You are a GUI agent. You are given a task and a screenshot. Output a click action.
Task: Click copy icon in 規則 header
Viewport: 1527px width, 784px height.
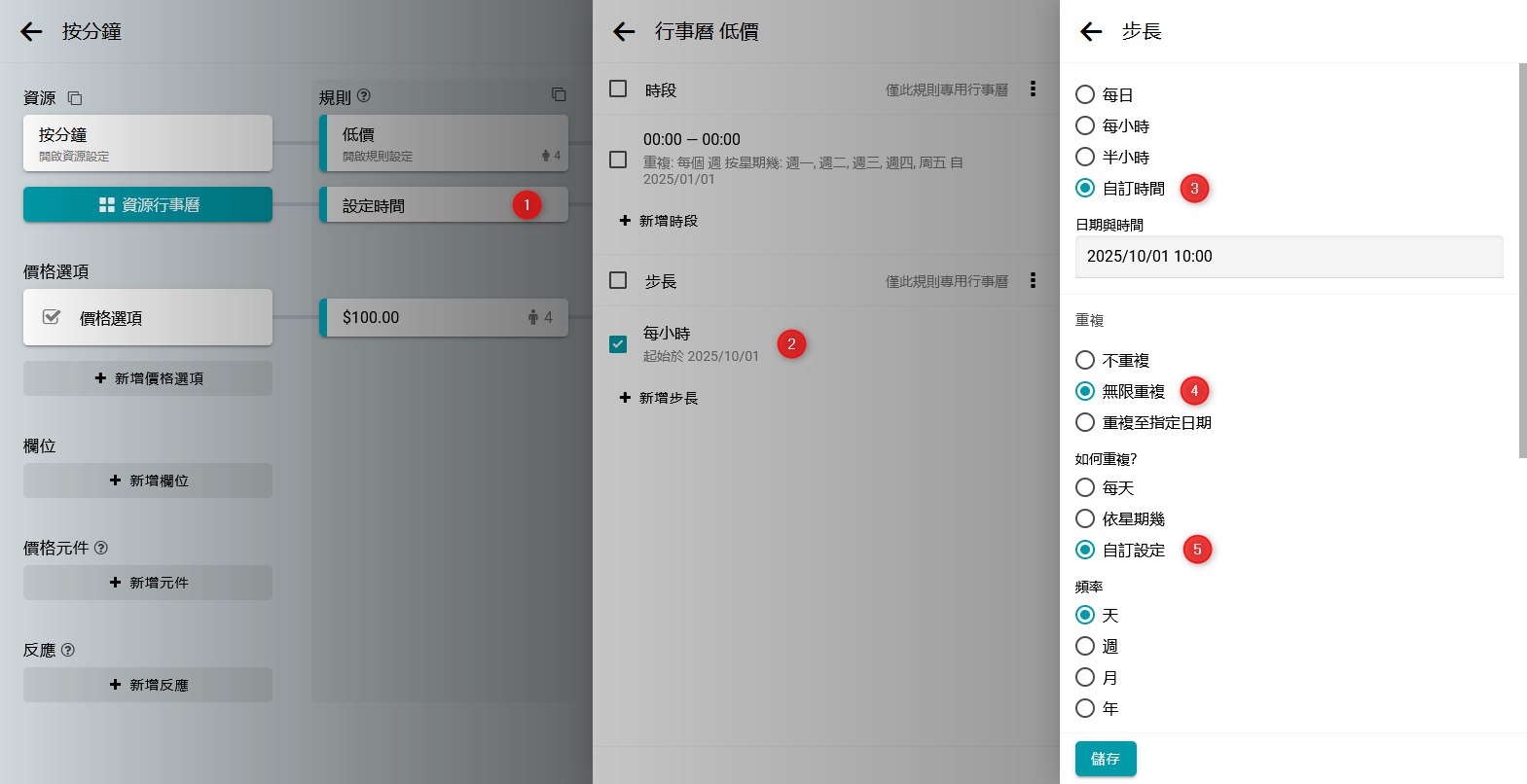click(559, 94)
